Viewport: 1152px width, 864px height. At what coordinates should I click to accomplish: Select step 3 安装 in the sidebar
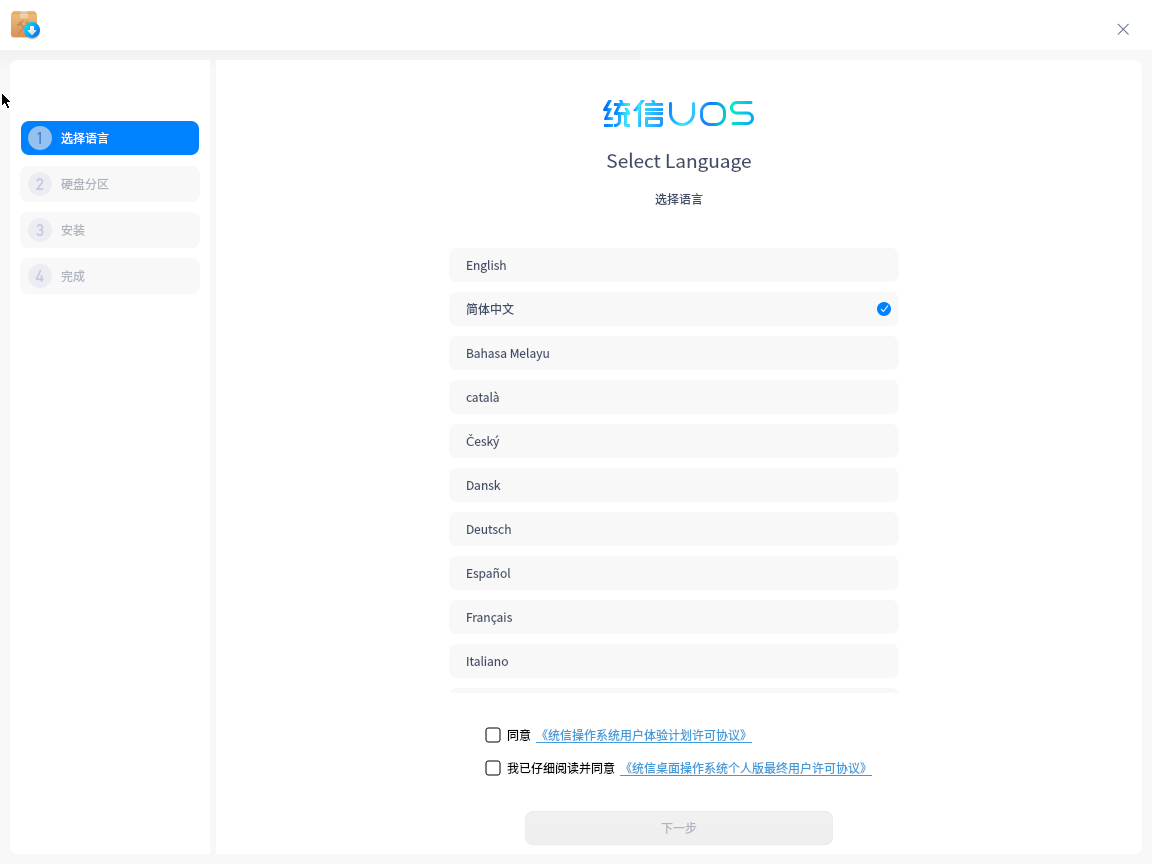[110, 230]
